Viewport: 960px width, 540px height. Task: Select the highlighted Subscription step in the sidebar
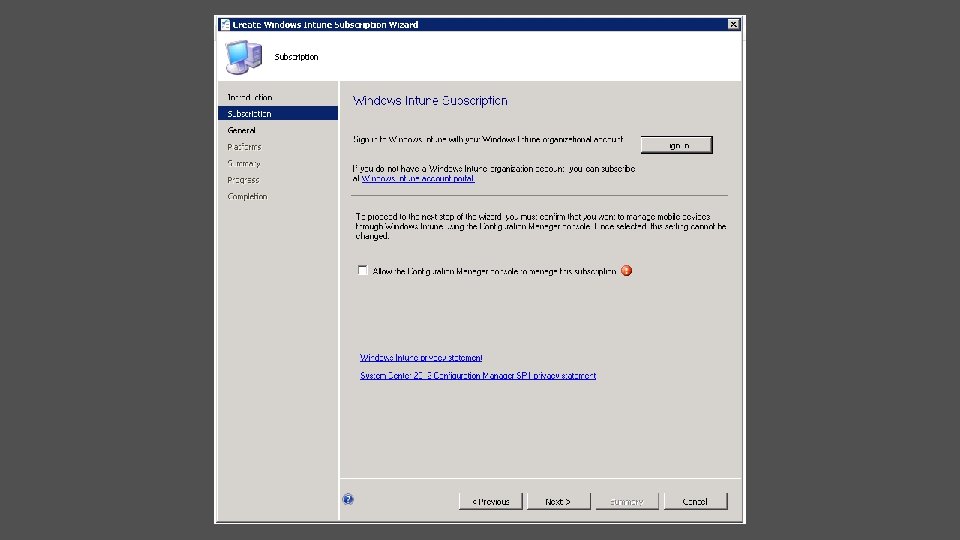[x=277, y=113]
